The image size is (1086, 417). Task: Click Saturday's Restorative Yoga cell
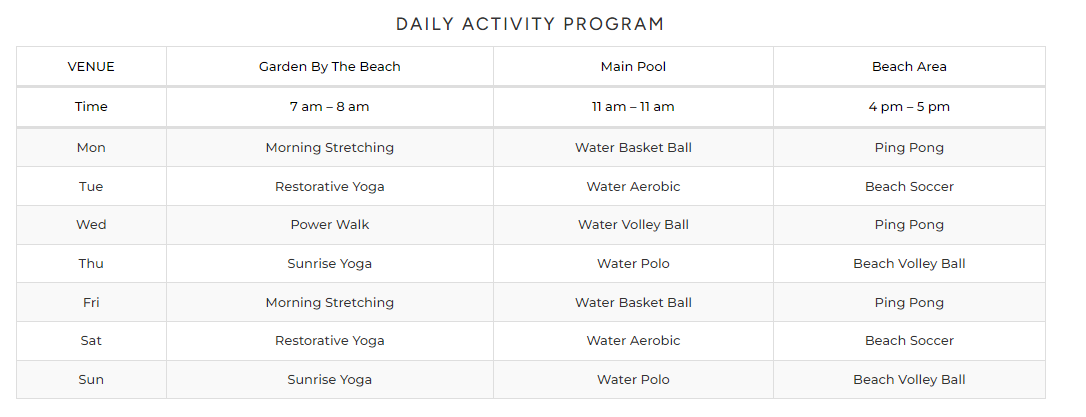(329, 341)
